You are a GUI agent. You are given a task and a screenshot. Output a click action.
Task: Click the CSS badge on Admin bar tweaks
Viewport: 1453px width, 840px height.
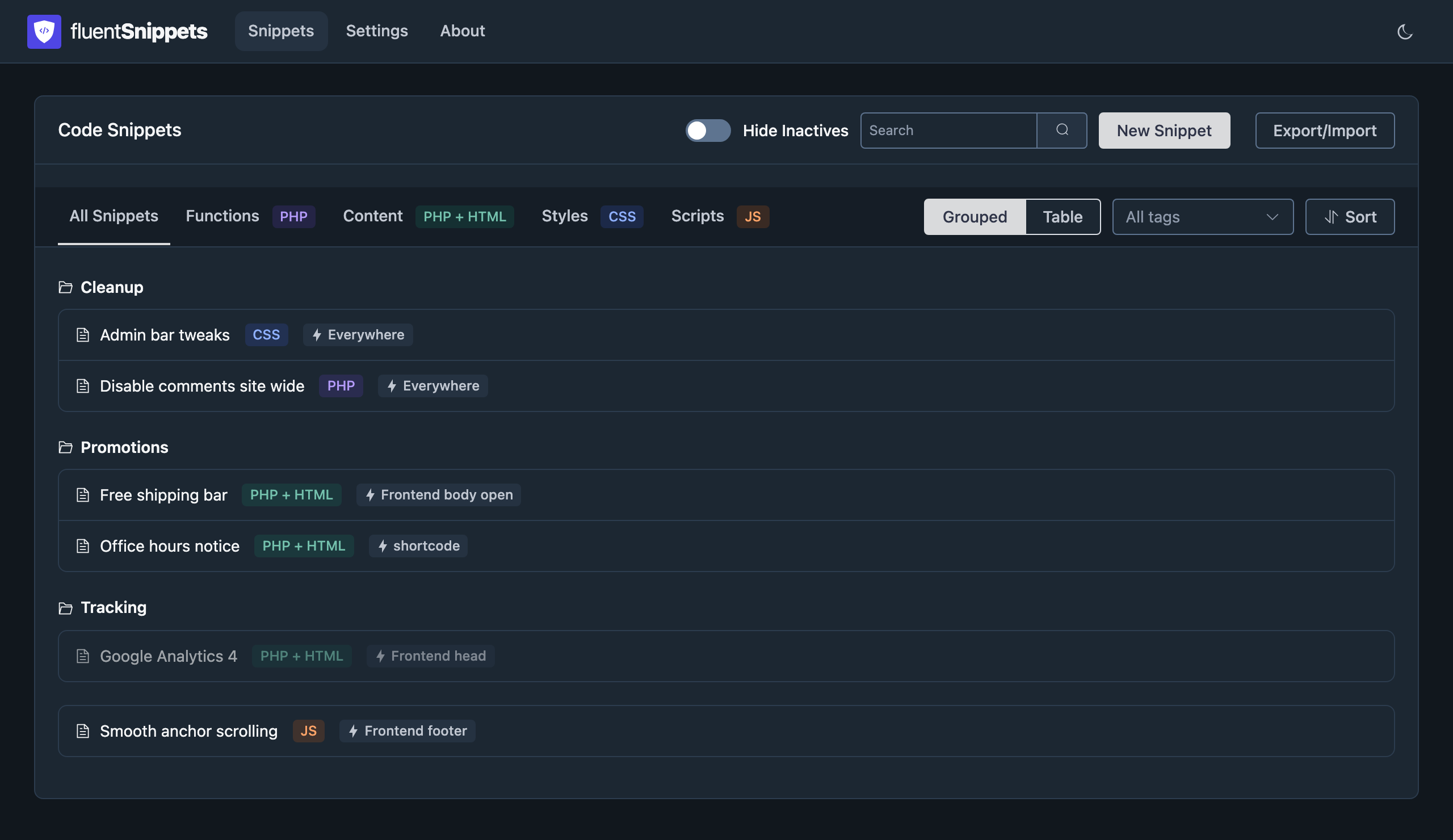pos(266,335)
